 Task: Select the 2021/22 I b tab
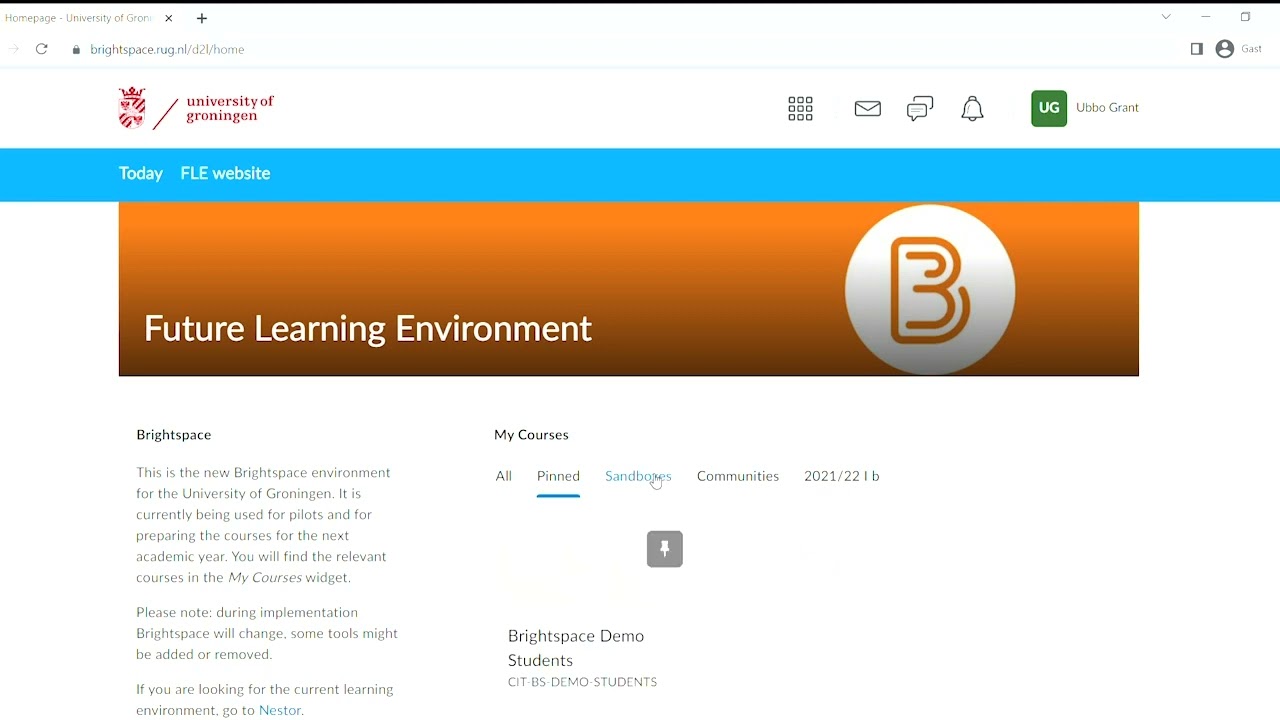click(842, 477)
